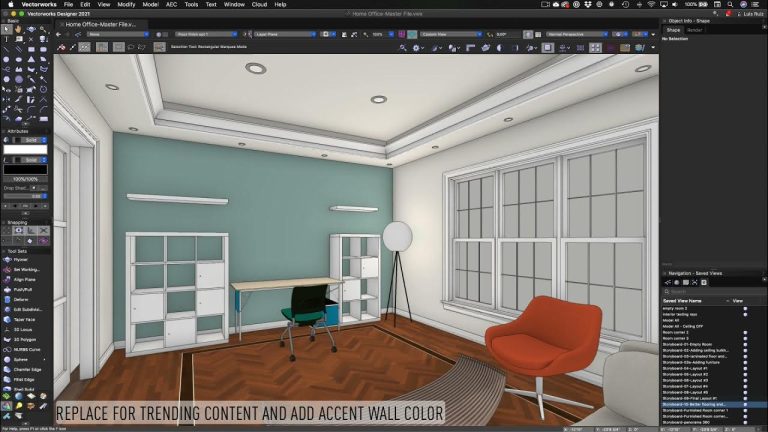The image size is (768, 432).
Task: Select saved view Storyboard-01-Empty Room
Action: click(698, 344)
